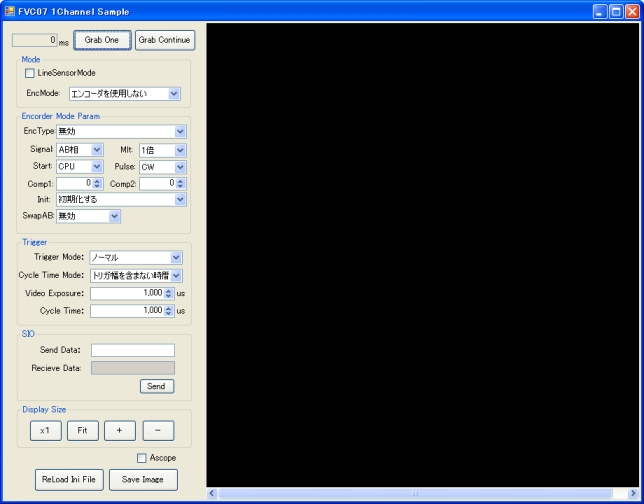Click the elapsed ms readout field
Screen dimensions: 644x504
(x=35, y=40)
